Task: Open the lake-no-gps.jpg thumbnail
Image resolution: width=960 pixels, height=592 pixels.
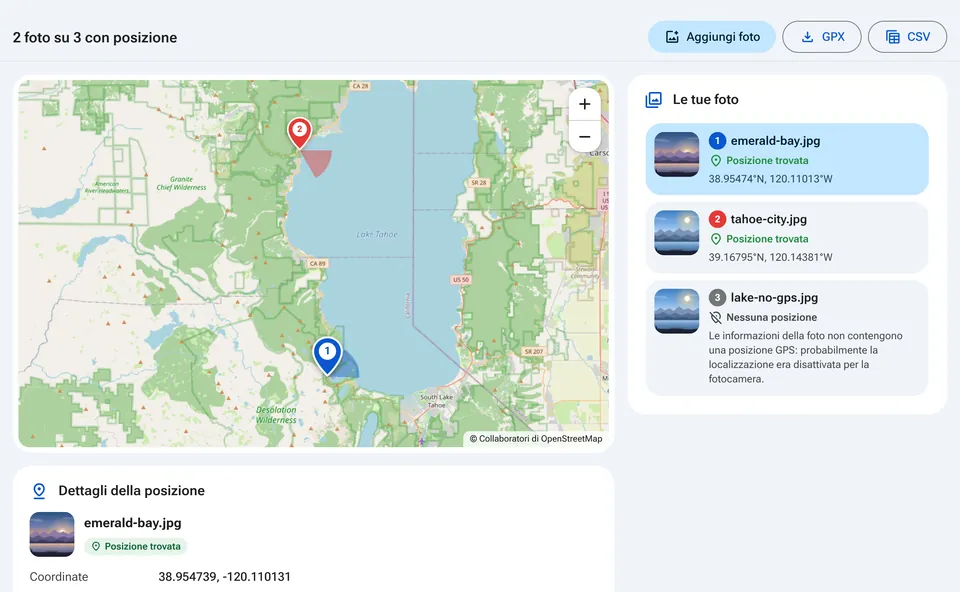Action: coord(677,311)
